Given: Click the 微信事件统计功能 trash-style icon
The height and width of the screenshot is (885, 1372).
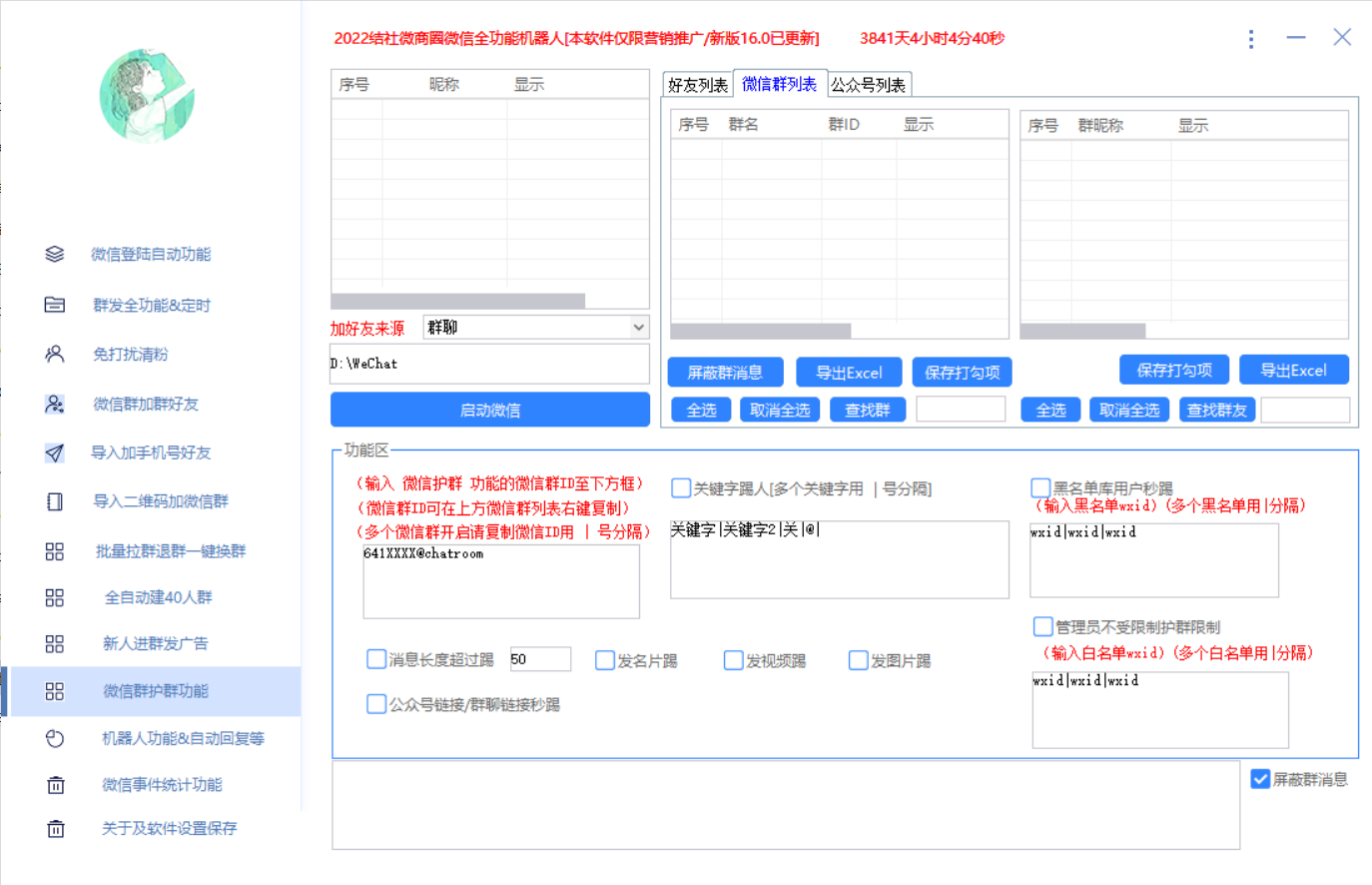Looking at the screenshot, I should 55,785.
